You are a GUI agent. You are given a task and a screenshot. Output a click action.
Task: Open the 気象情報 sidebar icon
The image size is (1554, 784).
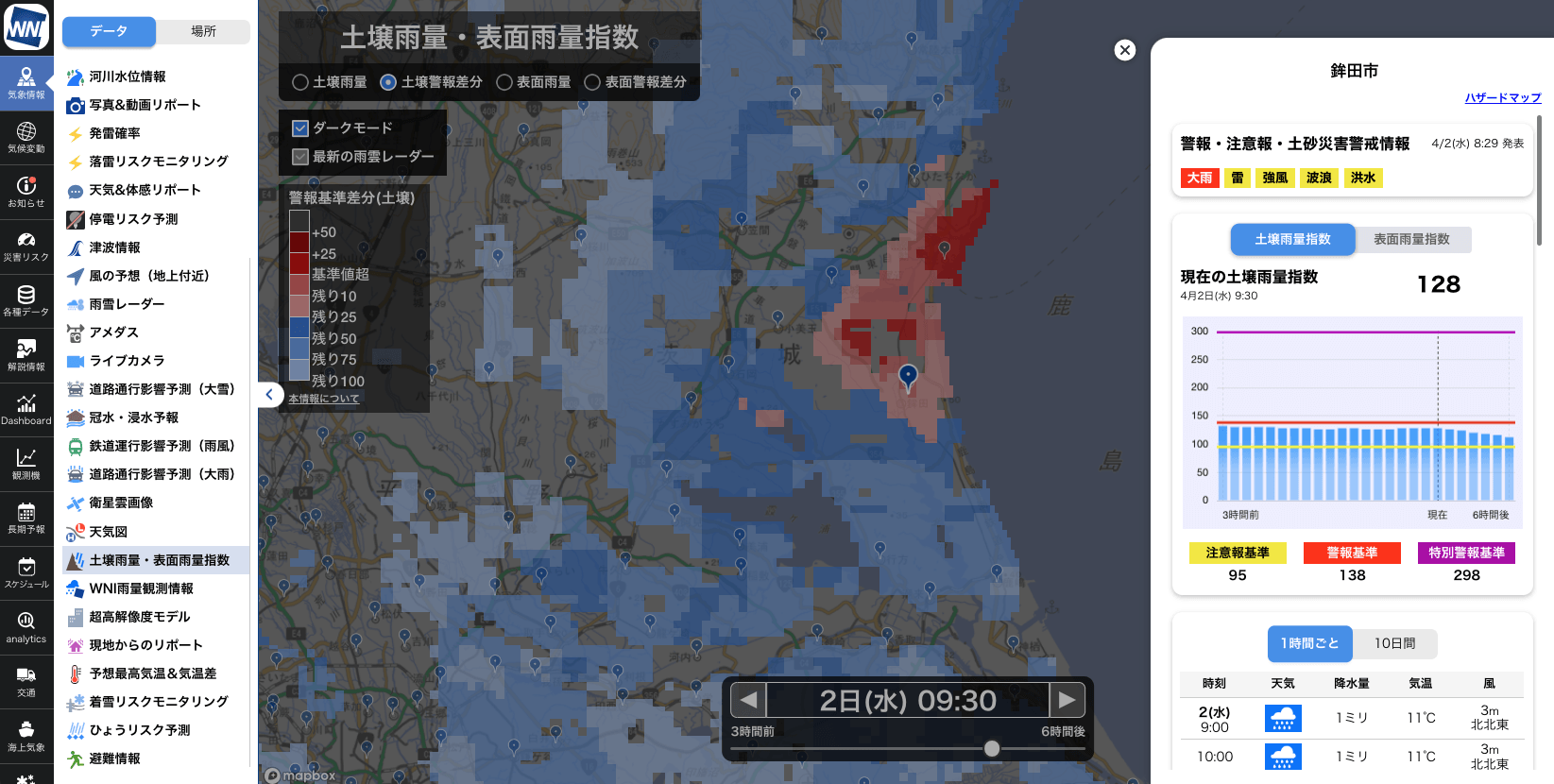point(26,83)
